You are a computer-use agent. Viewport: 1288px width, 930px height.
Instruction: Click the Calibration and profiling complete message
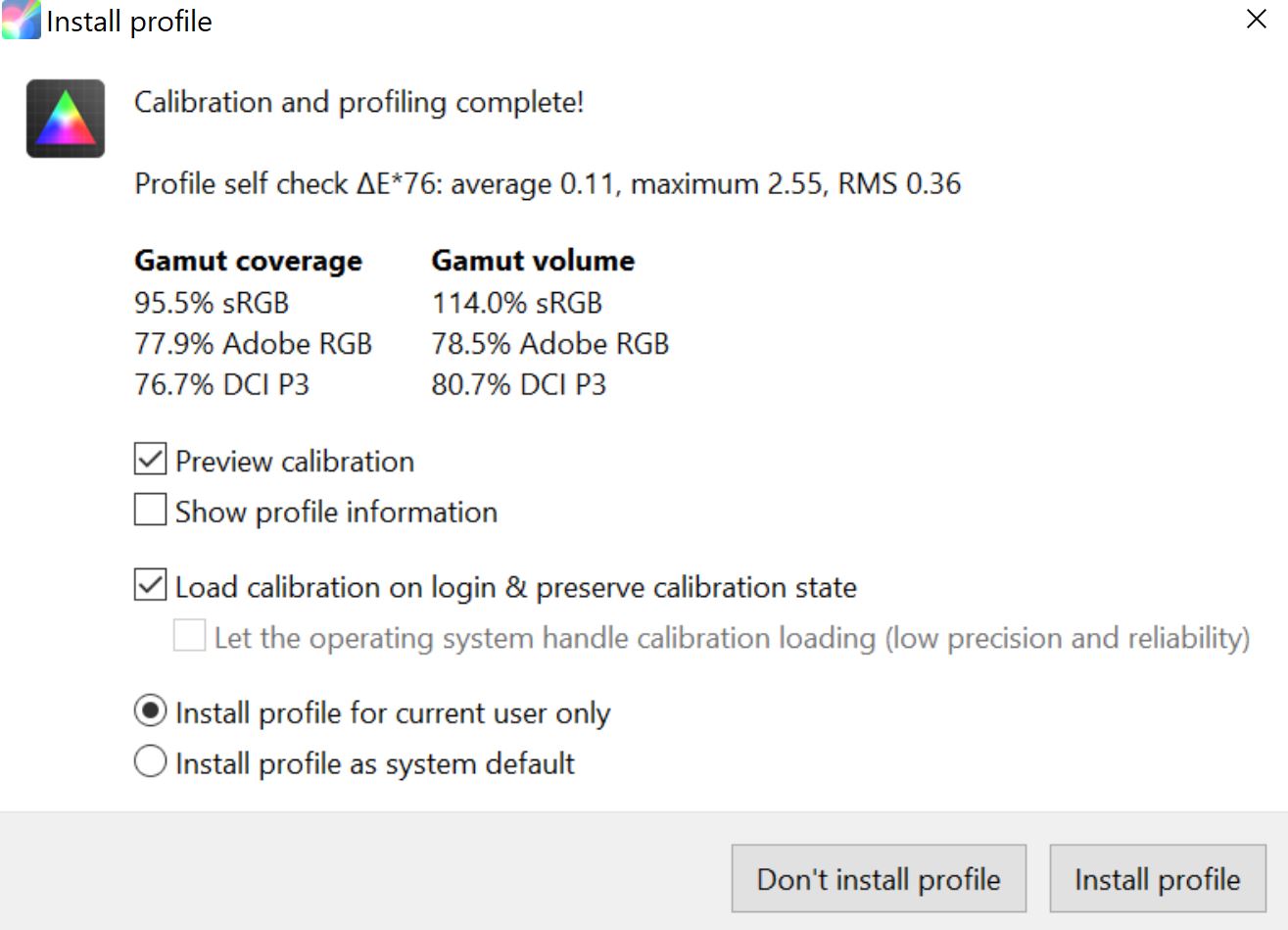pyautogui.click(x=359, y=102)
